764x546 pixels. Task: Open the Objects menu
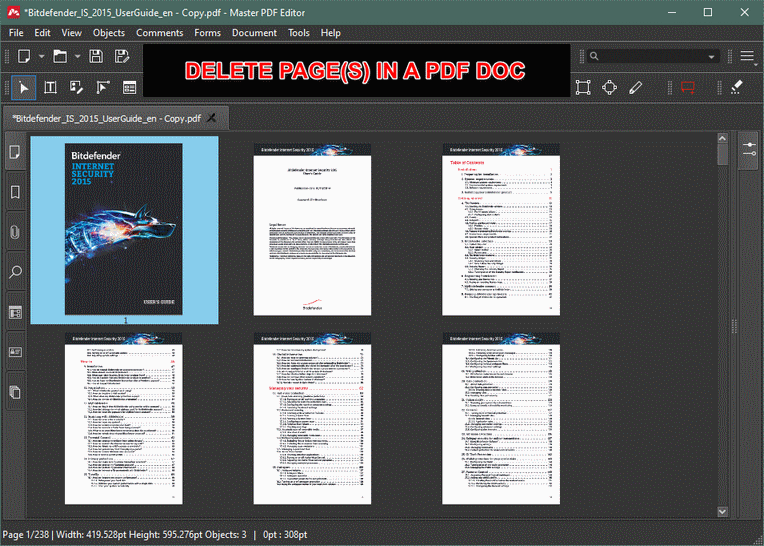[x=109, y=33]
